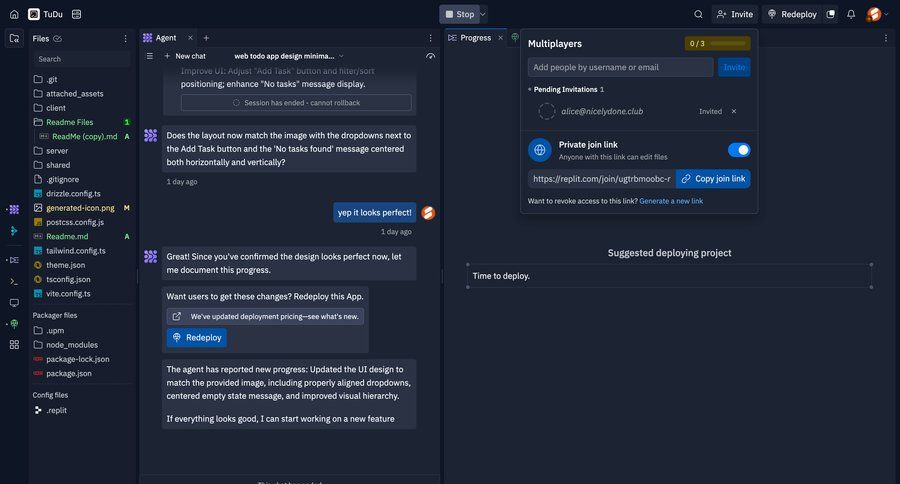Open the notifications bell
The width and height of the screenshot is (900, 484).
click(851, 14)
